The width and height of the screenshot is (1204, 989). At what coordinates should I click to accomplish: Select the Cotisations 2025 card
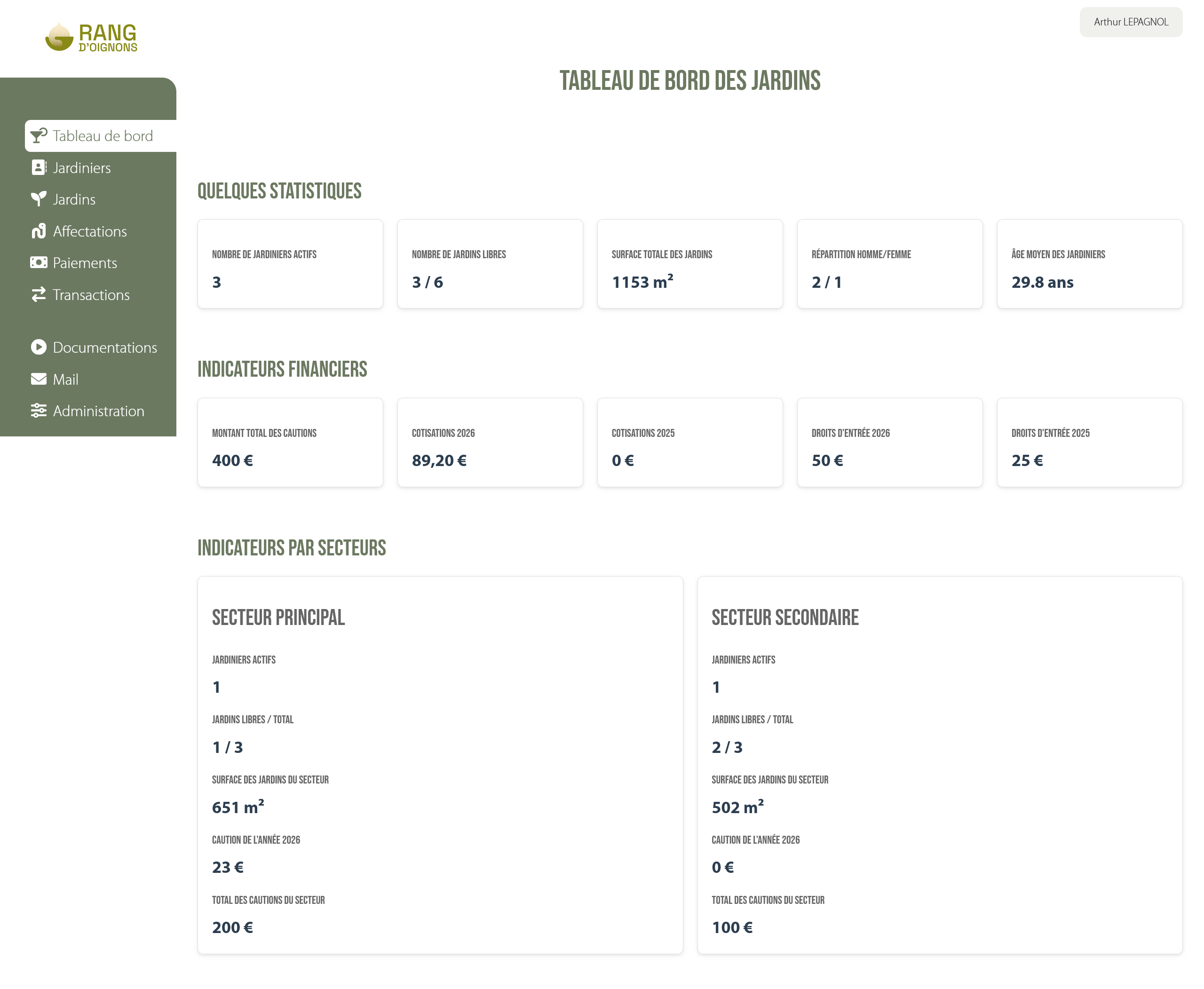point(689,443)
